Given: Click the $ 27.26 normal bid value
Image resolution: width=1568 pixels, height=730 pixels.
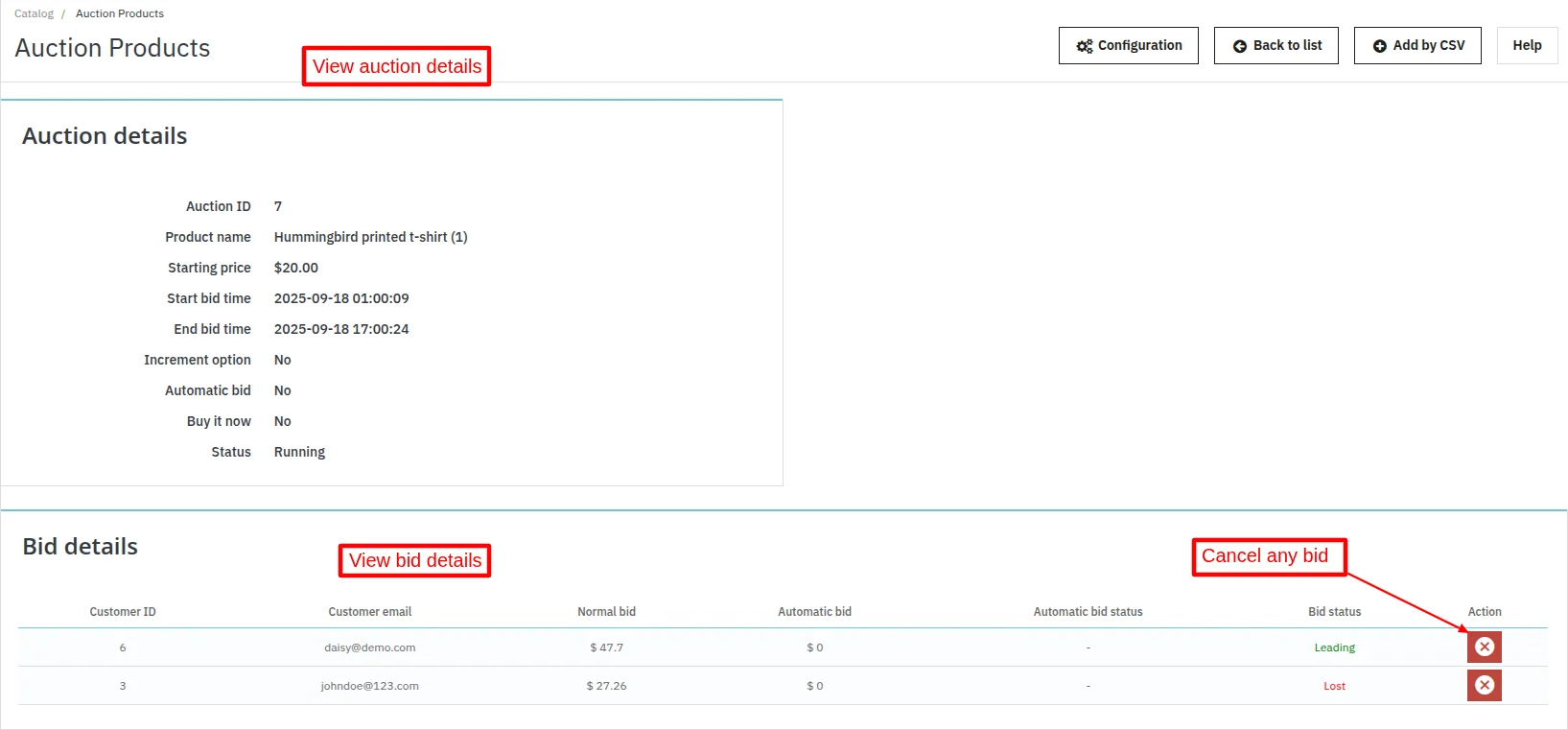Looking at the screenshot, I should (606, 686).
